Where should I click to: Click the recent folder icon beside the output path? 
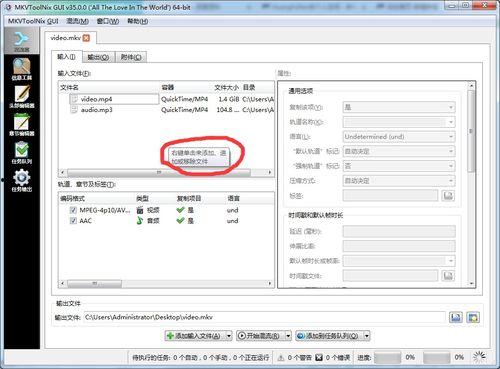[x=473, y=317]
